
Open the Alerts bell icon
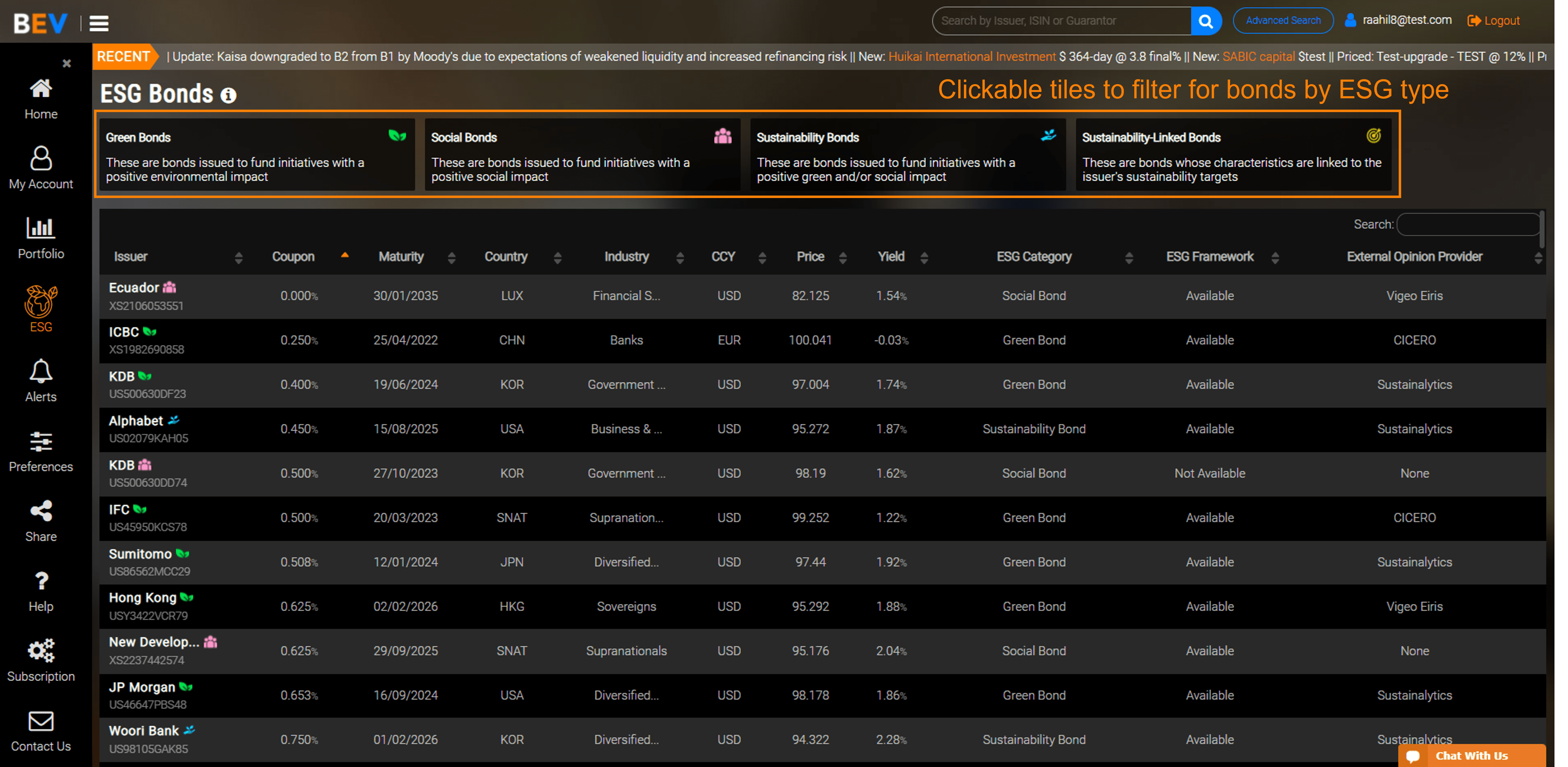[41, 371]
